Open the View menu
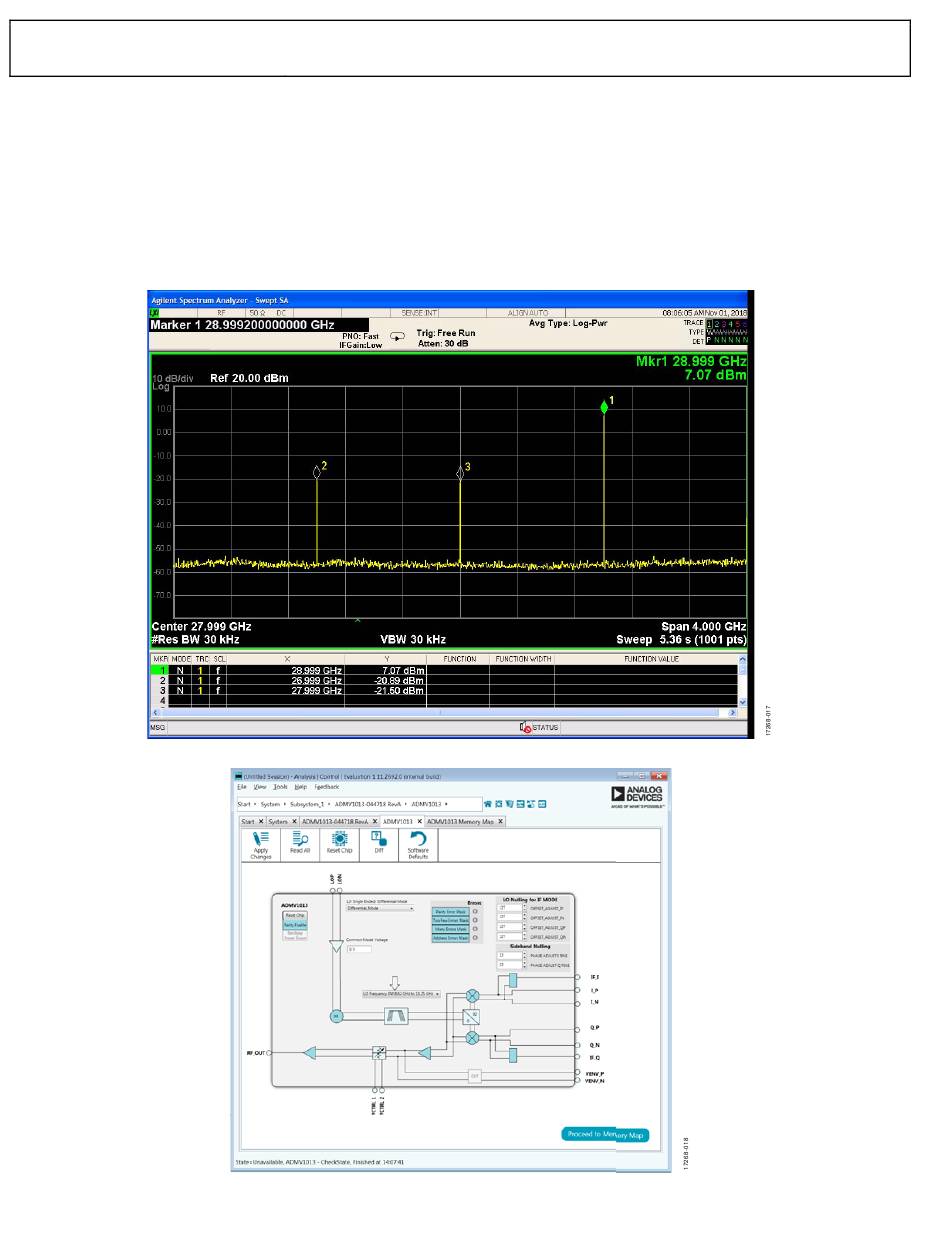950x1254 pixels. [x=260, y=787]
